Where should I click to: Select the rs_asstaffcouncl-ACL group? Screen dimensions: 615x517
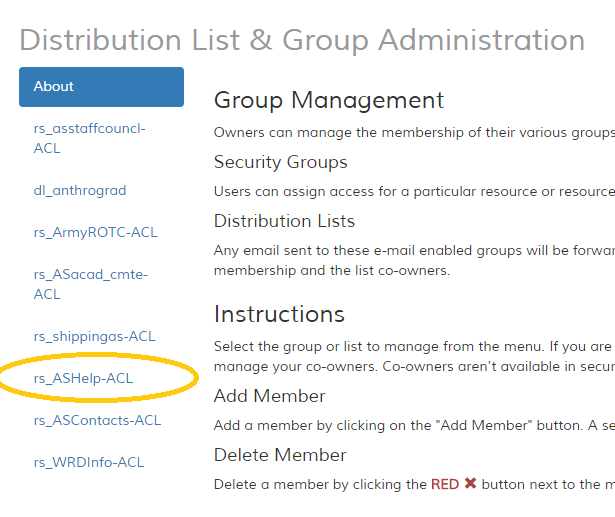click(x=89, y=138)
